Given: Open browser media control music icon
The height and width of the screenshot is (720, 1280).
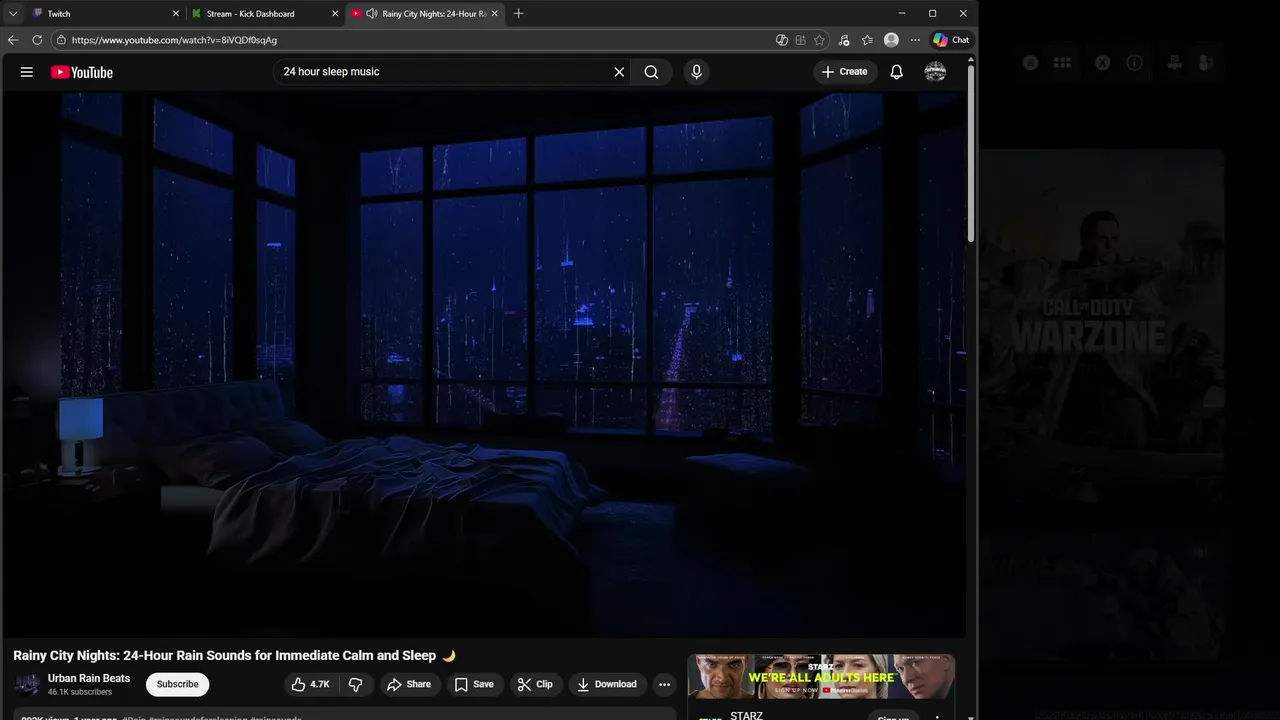Looking at the screenshot, I should (844, 40).
